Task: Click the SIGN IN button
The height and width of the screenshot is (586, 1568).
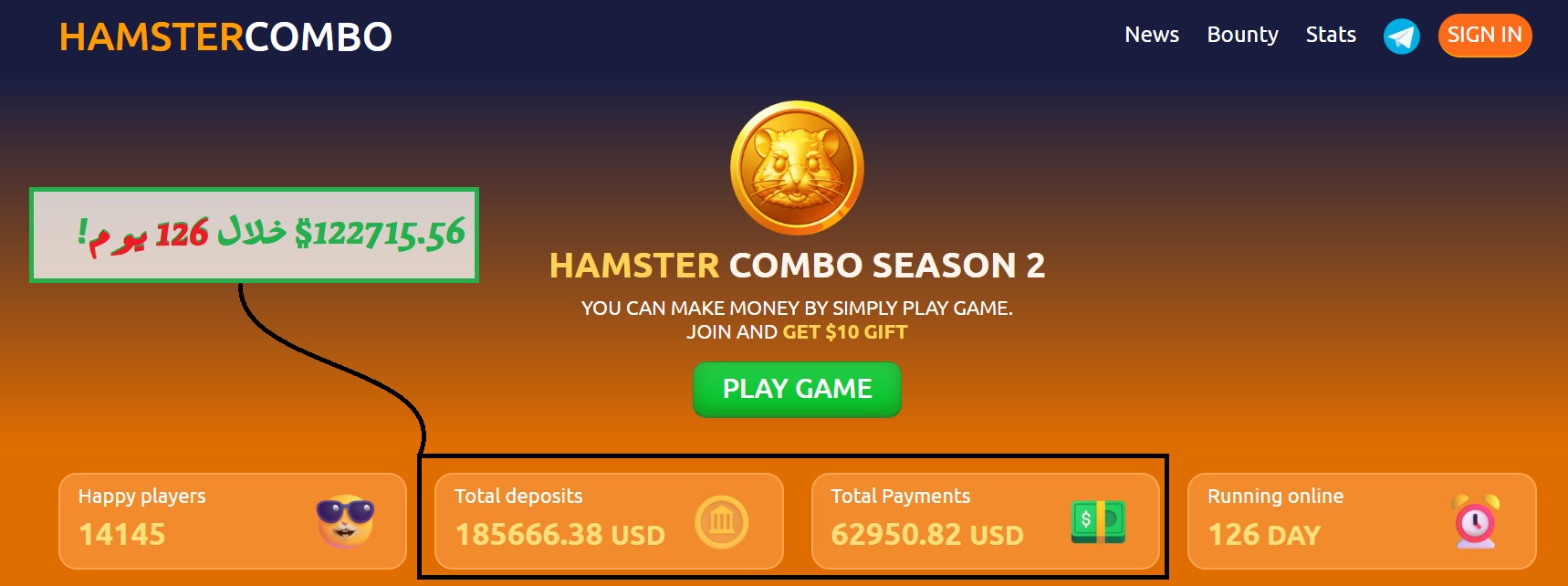Action: tap(1485, 36)
